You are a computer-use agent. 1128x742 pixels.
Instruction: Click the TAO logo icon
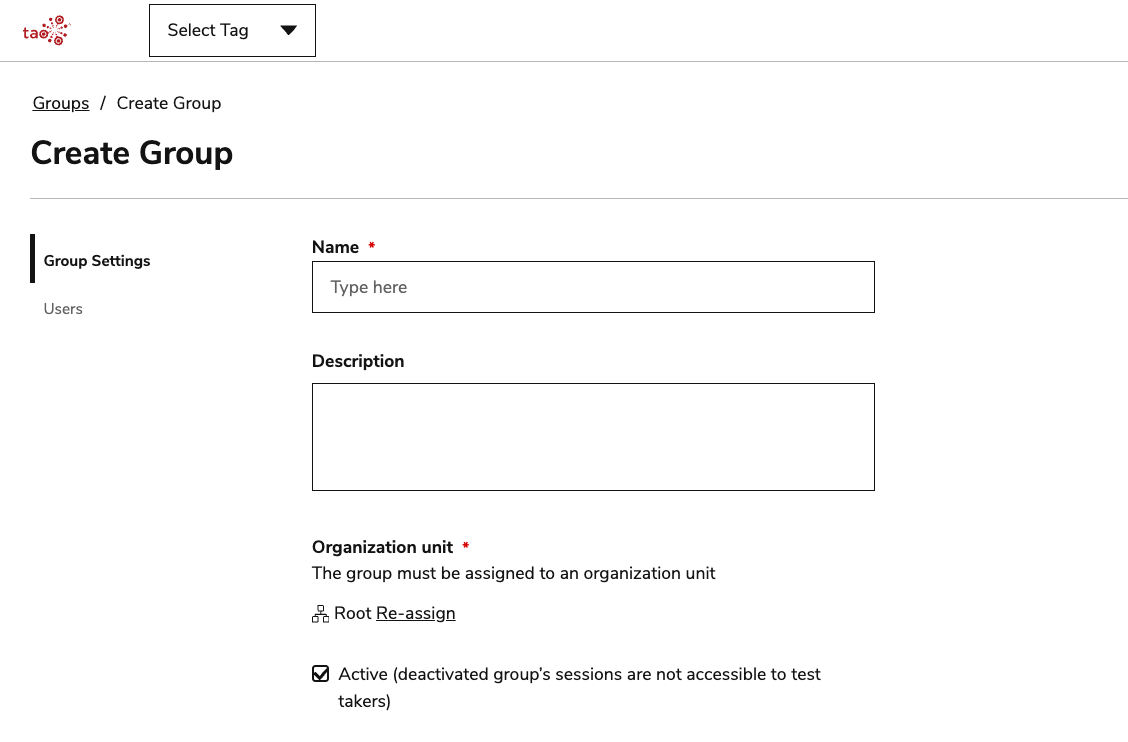46,30
